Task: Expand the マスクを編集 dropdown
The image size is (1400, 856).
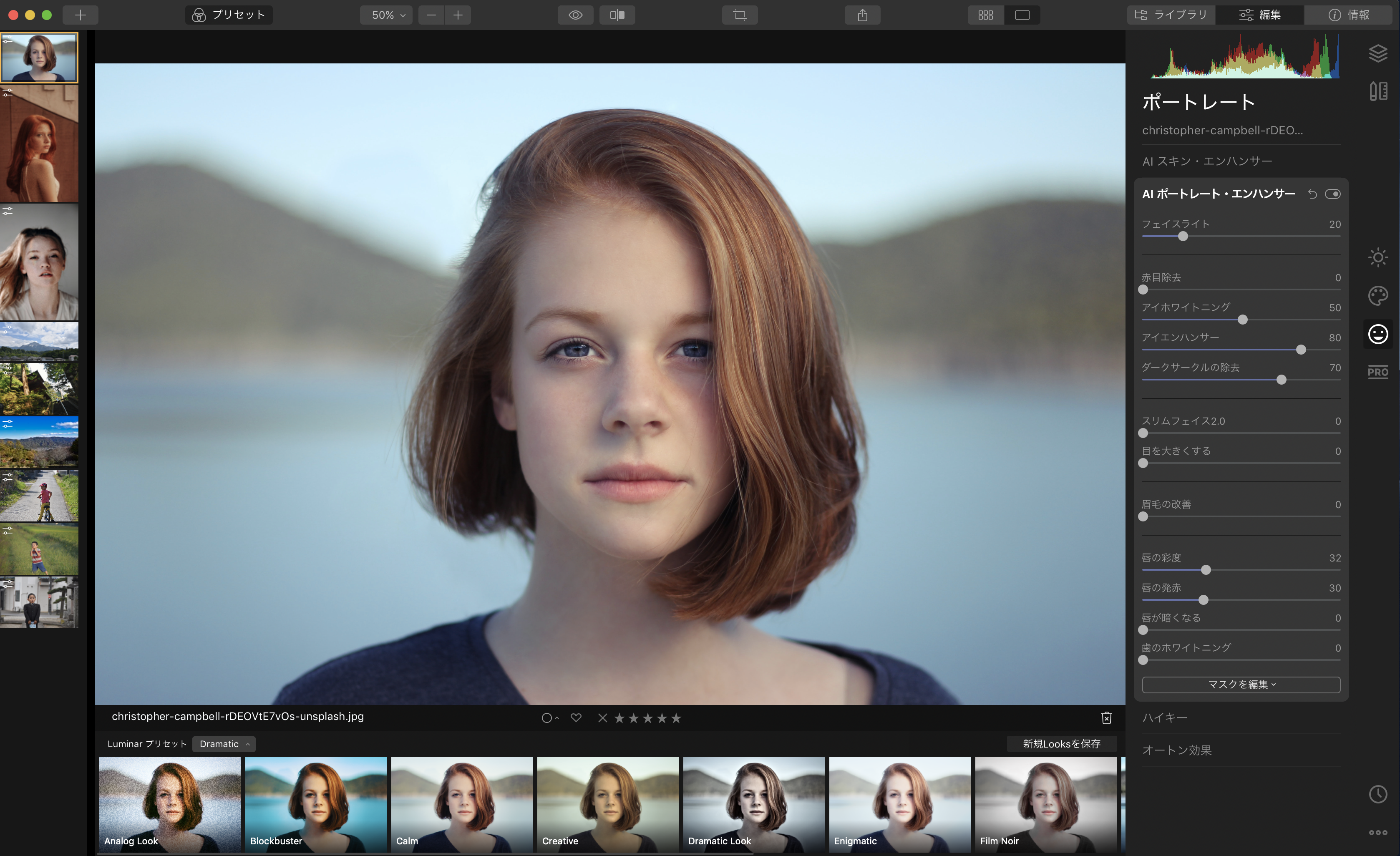Action: 1241,685
